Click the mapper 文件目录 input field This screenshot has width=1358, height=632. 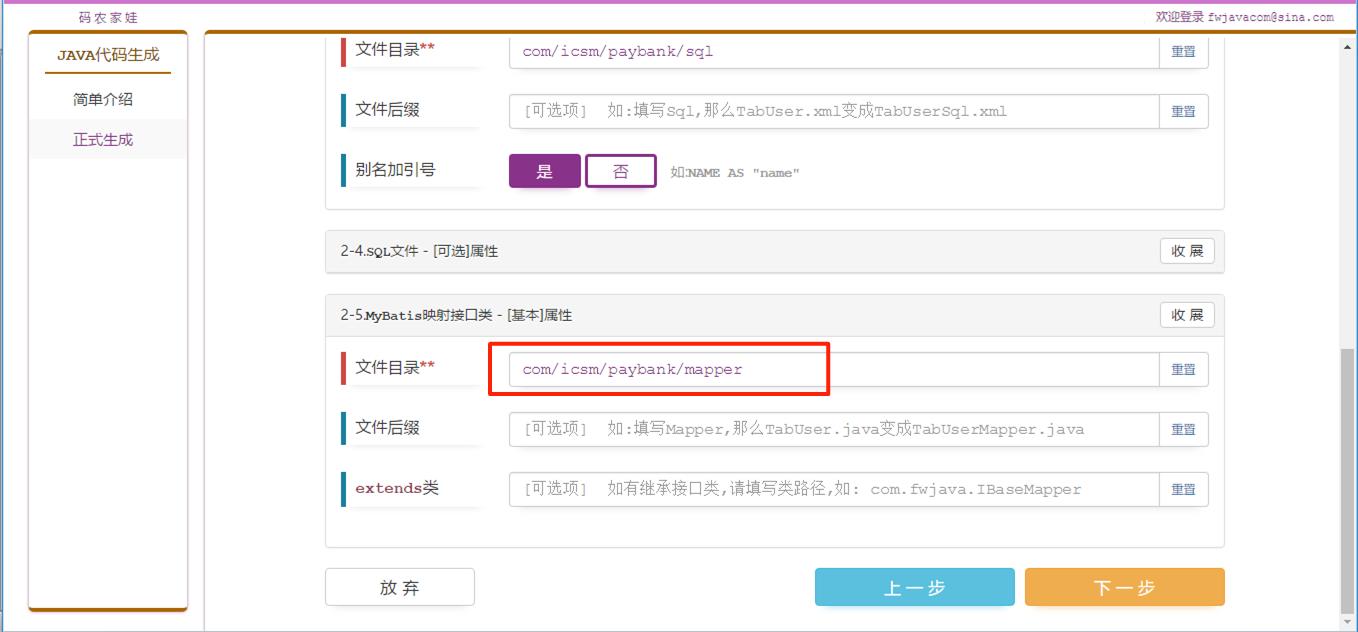coord(833,369)
